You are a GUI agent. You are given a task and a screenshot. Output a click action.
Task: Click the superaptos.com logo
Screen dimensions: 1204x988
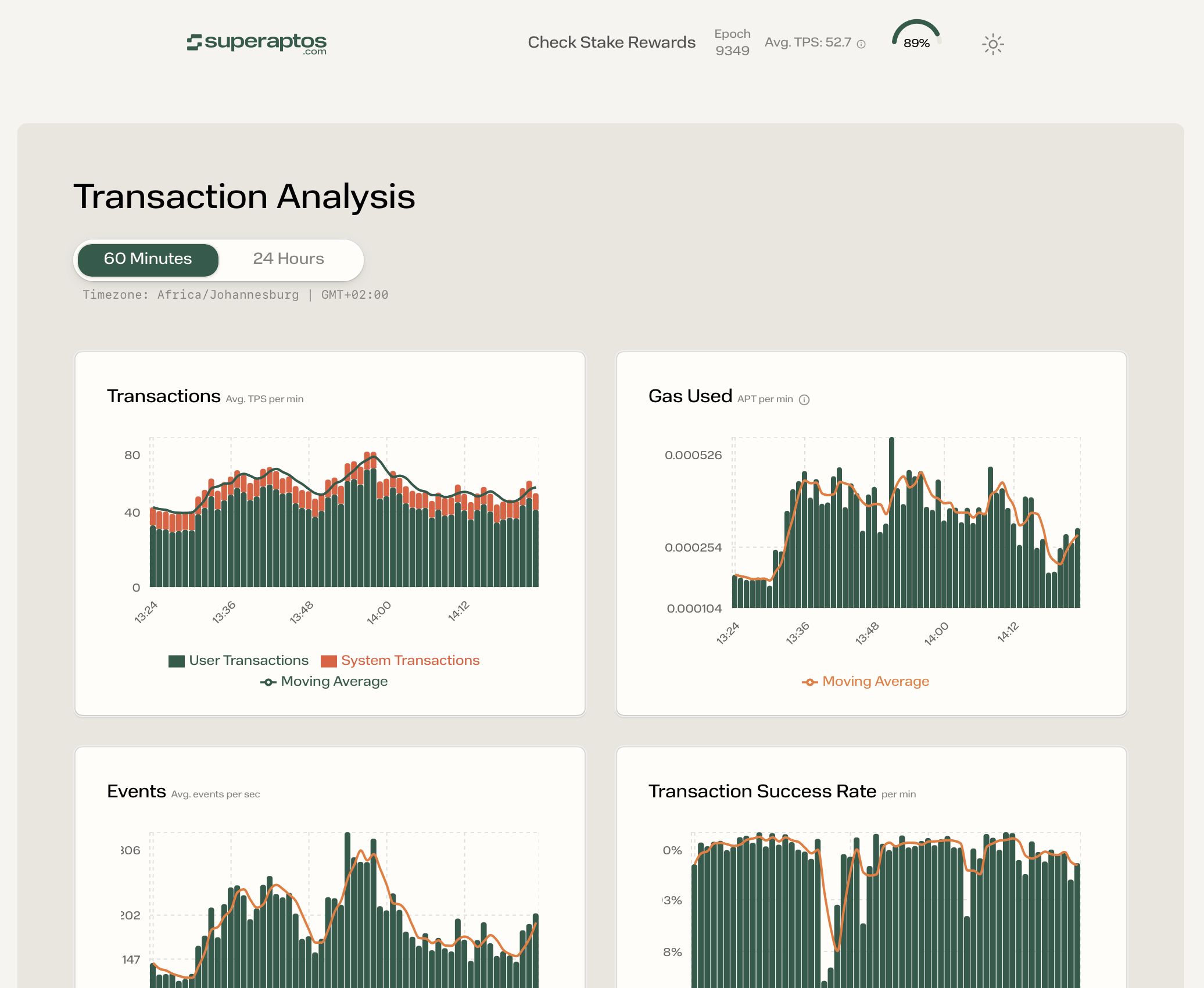click(x=256, y=43)
